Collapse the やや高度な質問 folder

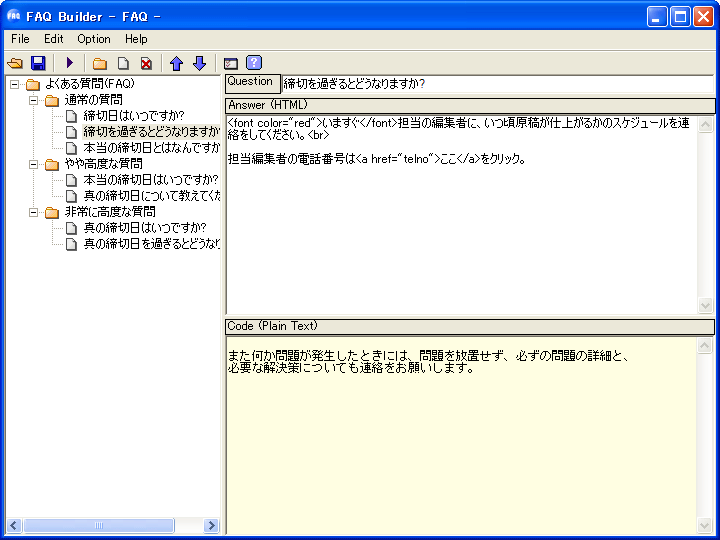[x=33, y=164]
